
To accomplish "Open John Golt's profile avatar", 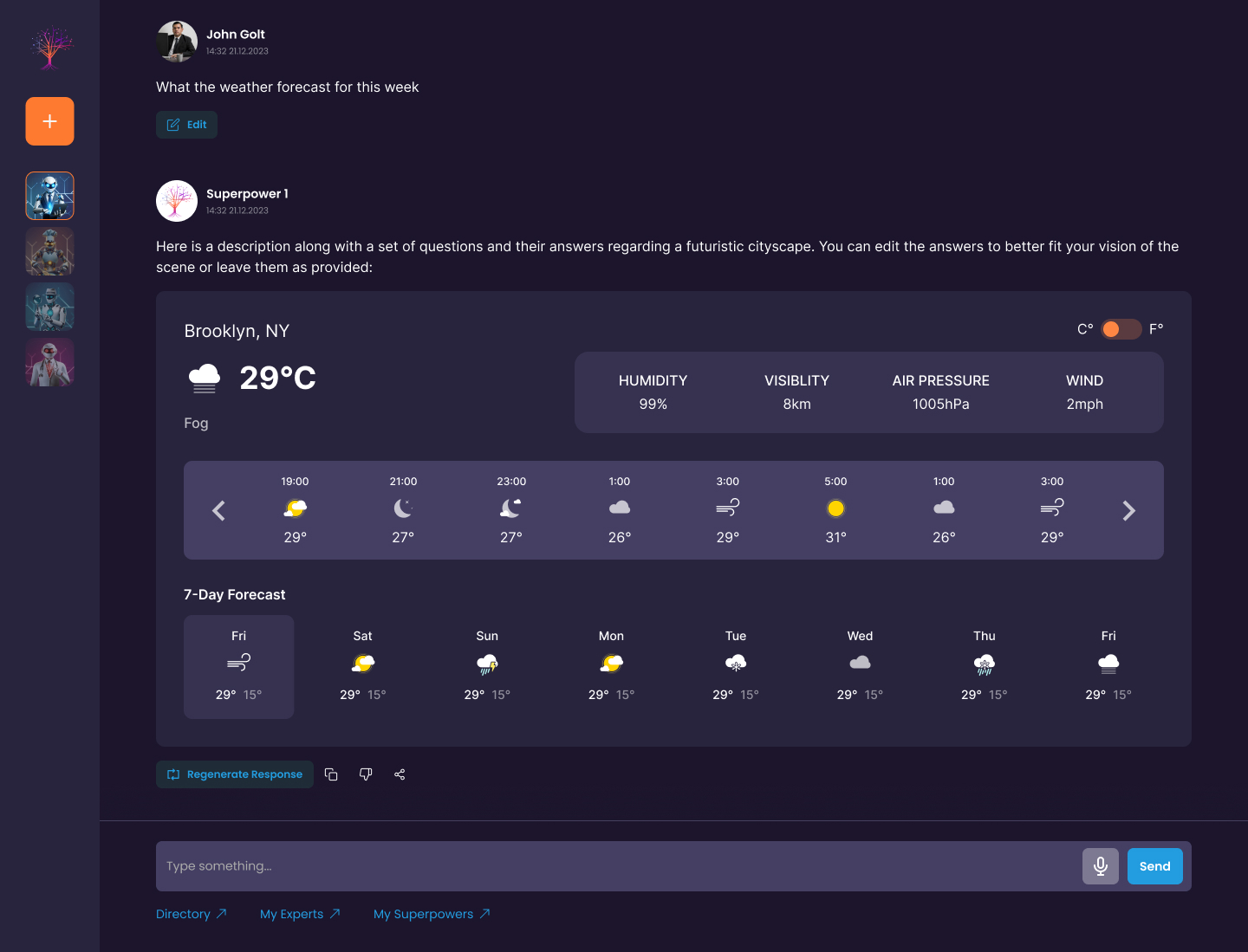I will [x=177, y=42].
